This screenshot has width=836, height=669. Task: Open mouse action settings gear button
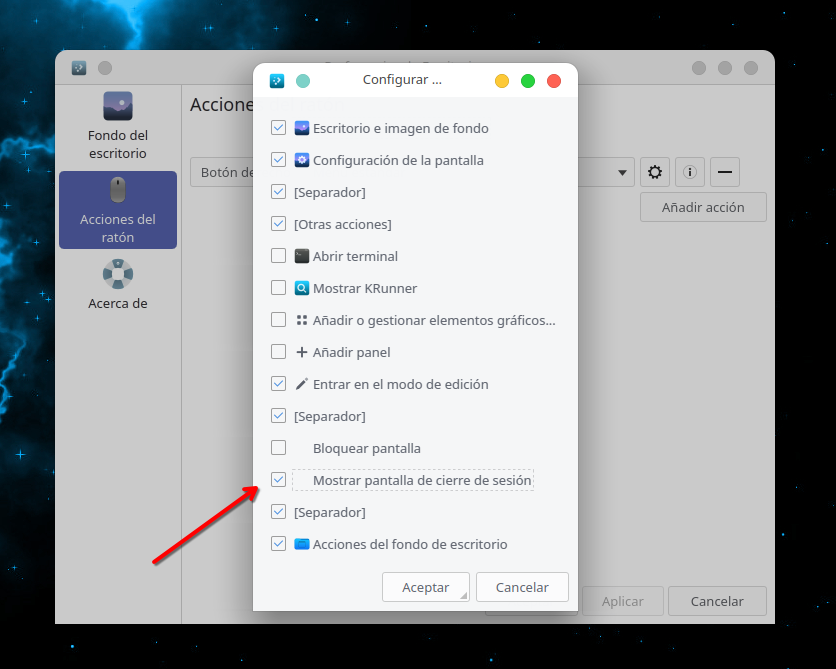[655, 172]
